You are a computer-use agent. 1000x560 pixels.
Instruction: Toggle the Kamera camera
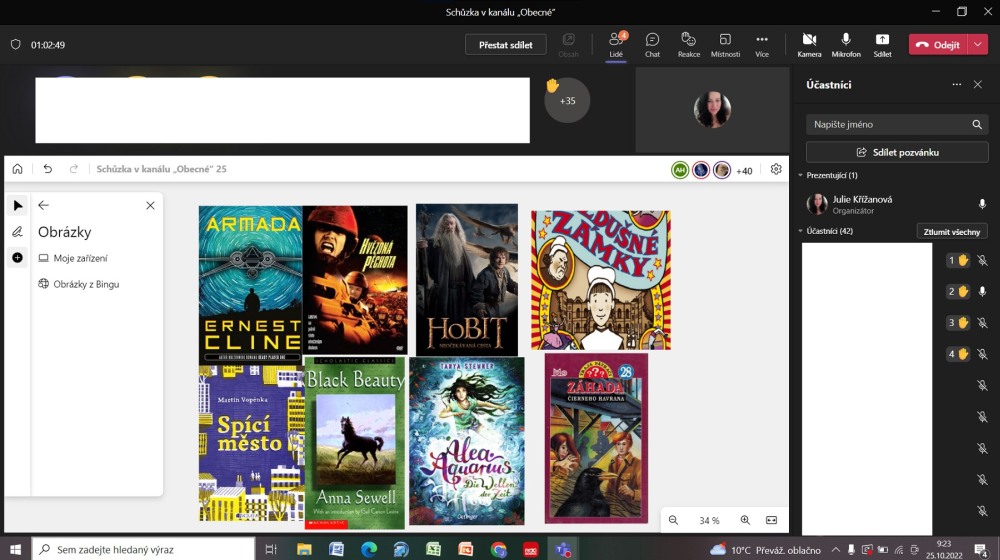coord(809,45)
